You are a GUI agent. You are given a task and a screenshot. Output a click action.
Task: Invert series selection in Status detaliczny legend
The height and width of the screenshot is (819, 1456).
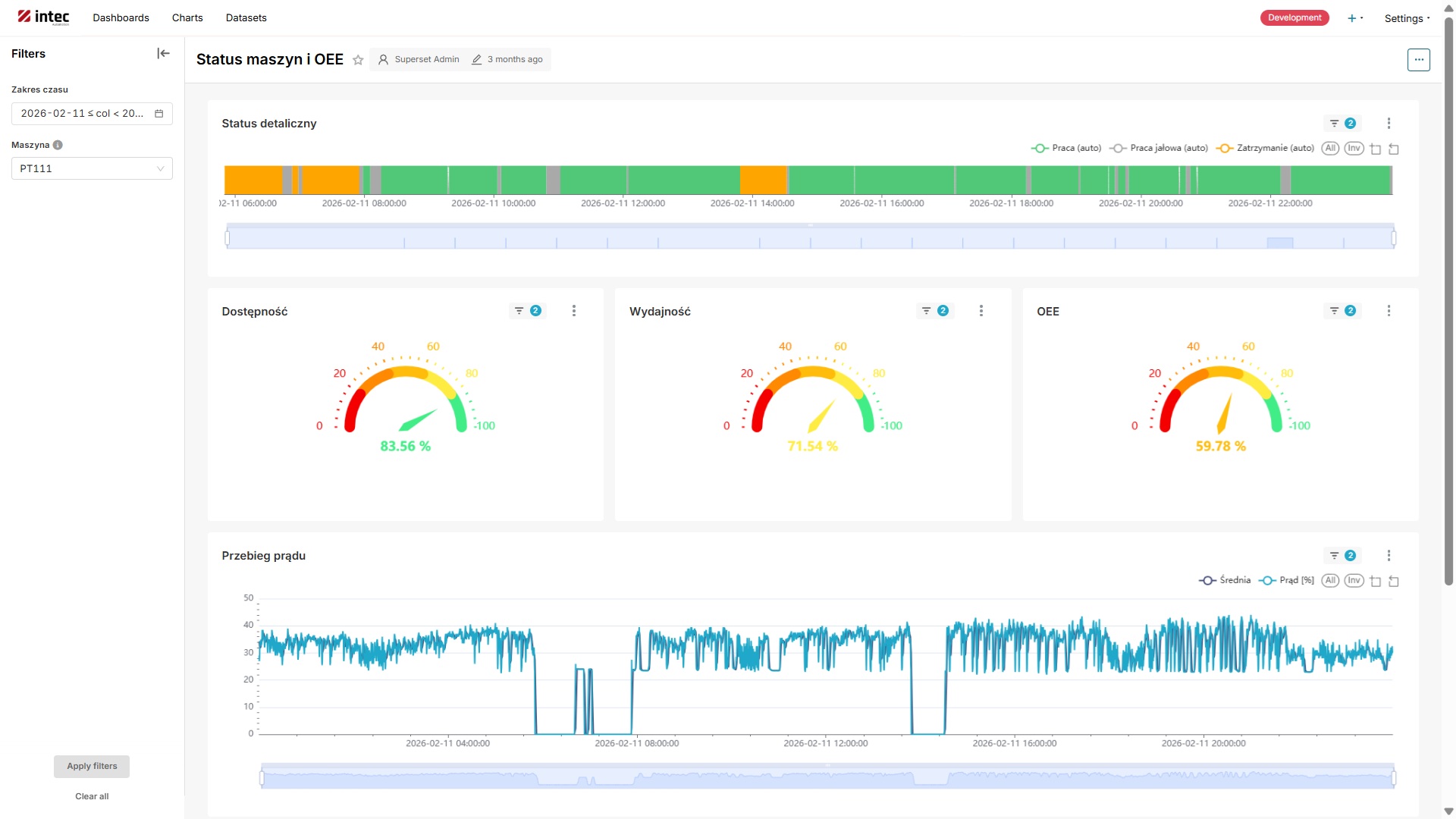click(x=1354, y=149)
